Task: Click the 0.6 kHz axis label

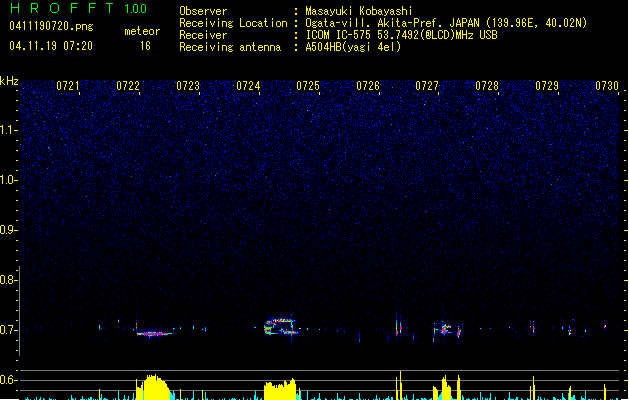Action: [x=9, y=380]
